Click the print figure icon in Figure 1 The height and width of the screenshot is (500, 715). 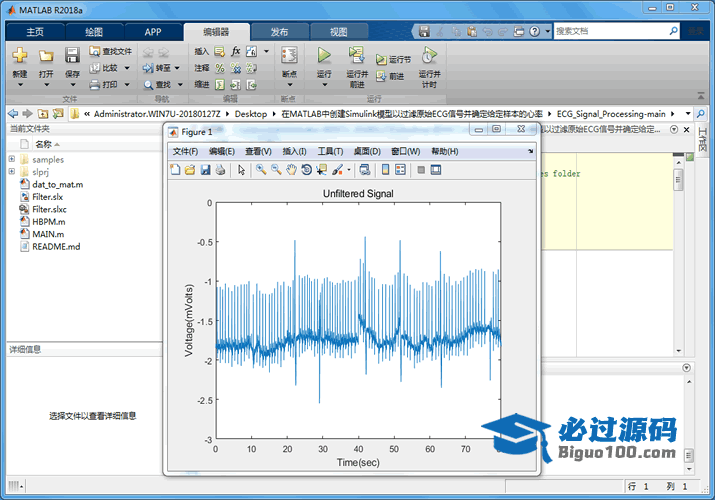tap(220, 170)
